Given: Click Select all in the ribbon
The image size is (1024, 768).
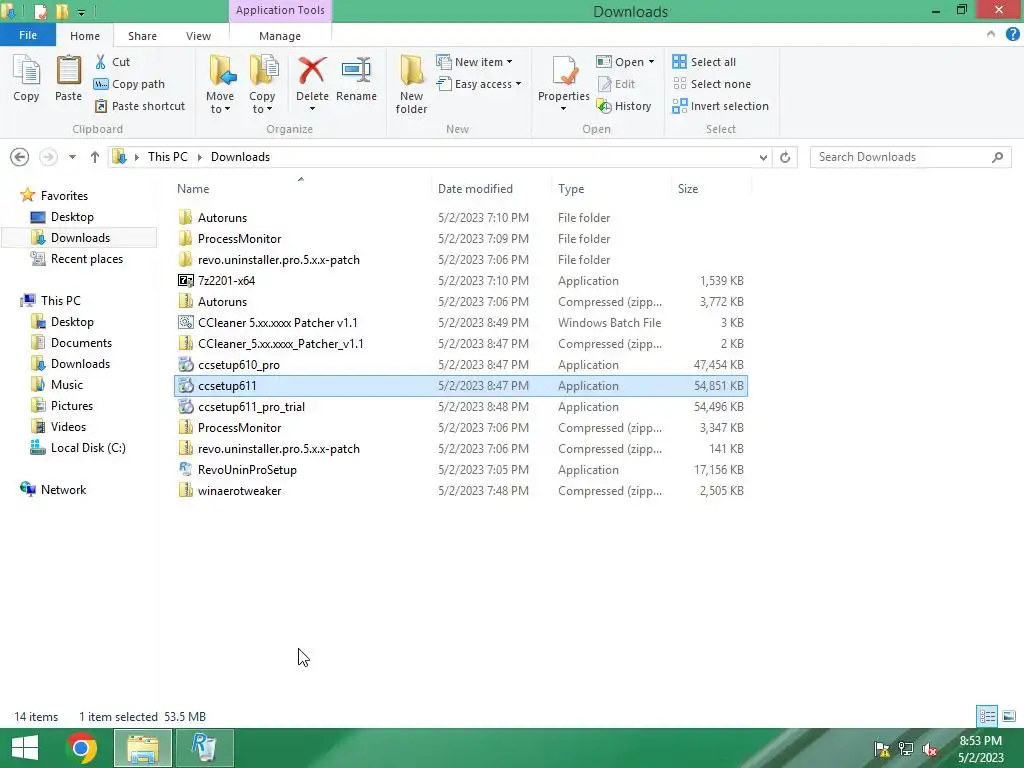Looking at the screenshot, I should tap(704, 62).
